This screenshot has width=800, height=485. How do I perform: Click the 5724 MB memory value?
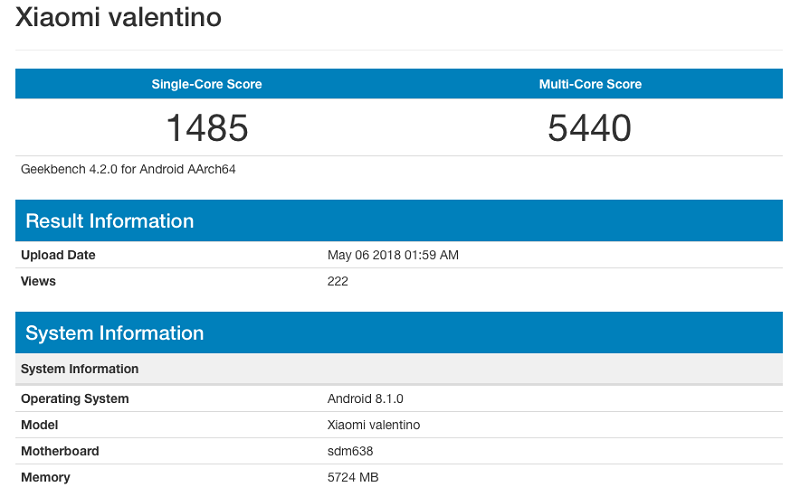[x=353, y=477]
